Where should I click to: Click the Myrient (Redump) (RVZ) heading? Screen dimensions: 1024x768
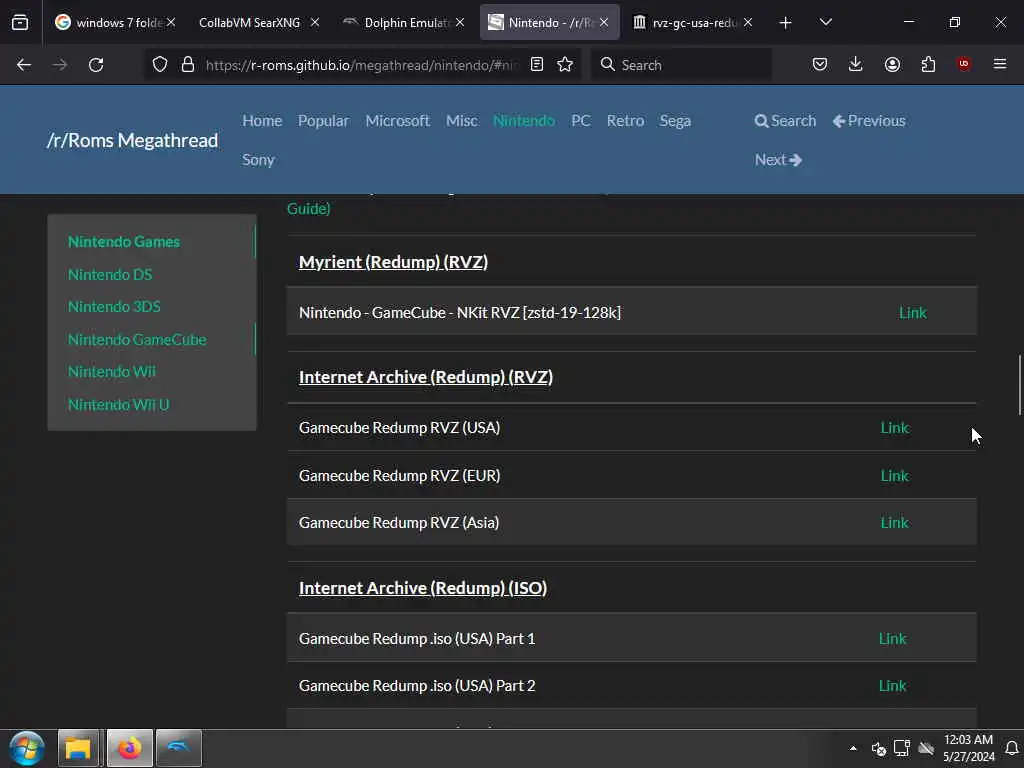point(393,262)
